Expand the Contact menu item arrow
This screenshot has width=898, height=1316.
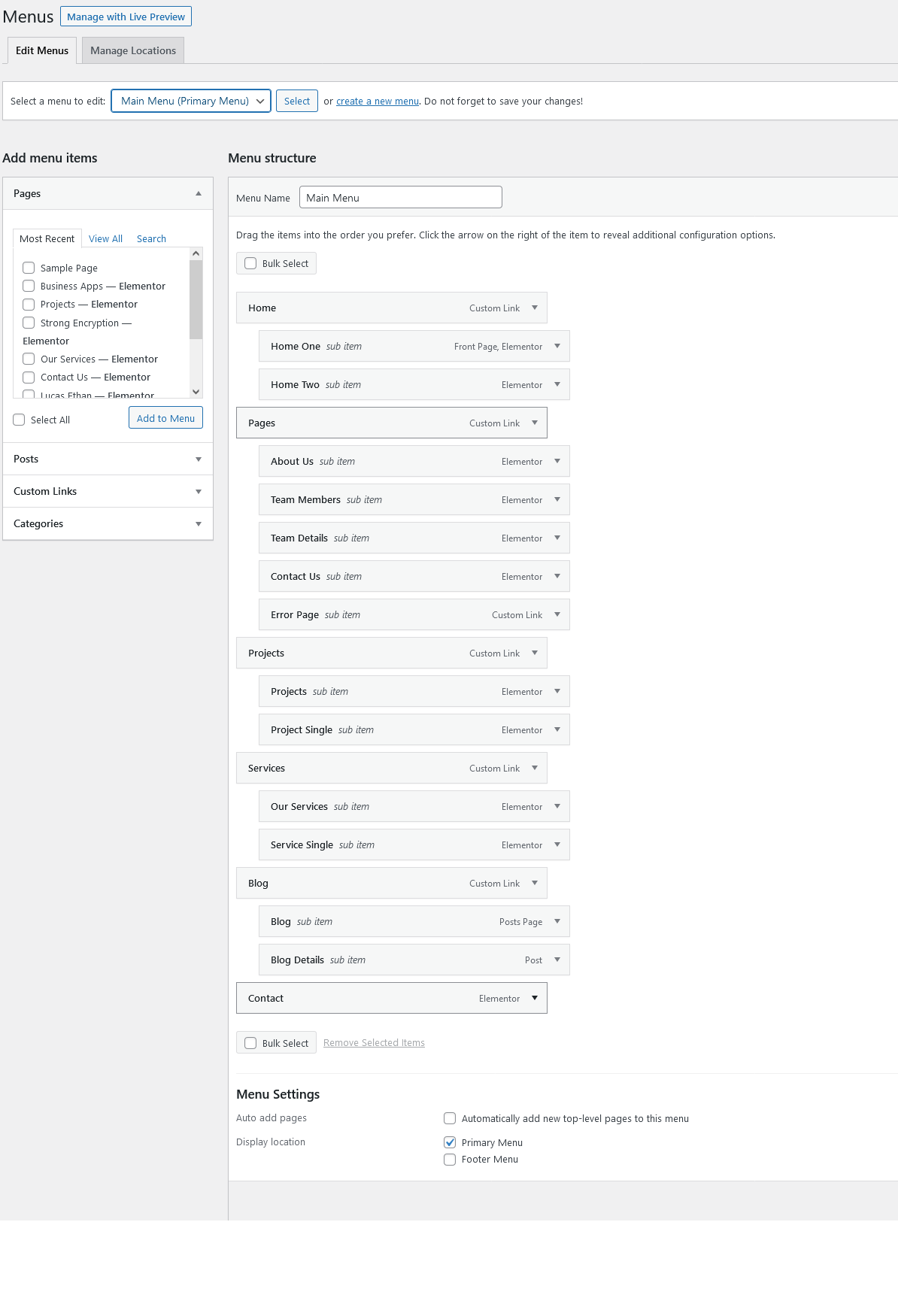point(535,998)
